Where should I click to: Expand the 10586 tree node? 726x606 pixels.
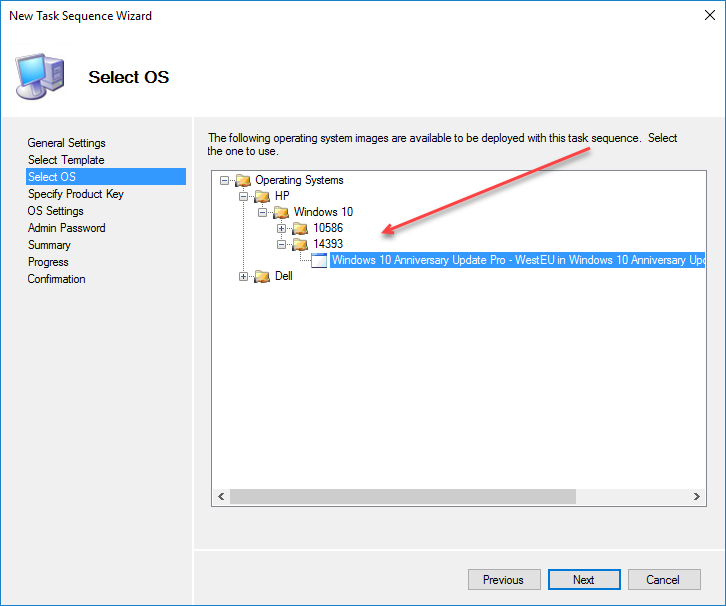(281, 229)
